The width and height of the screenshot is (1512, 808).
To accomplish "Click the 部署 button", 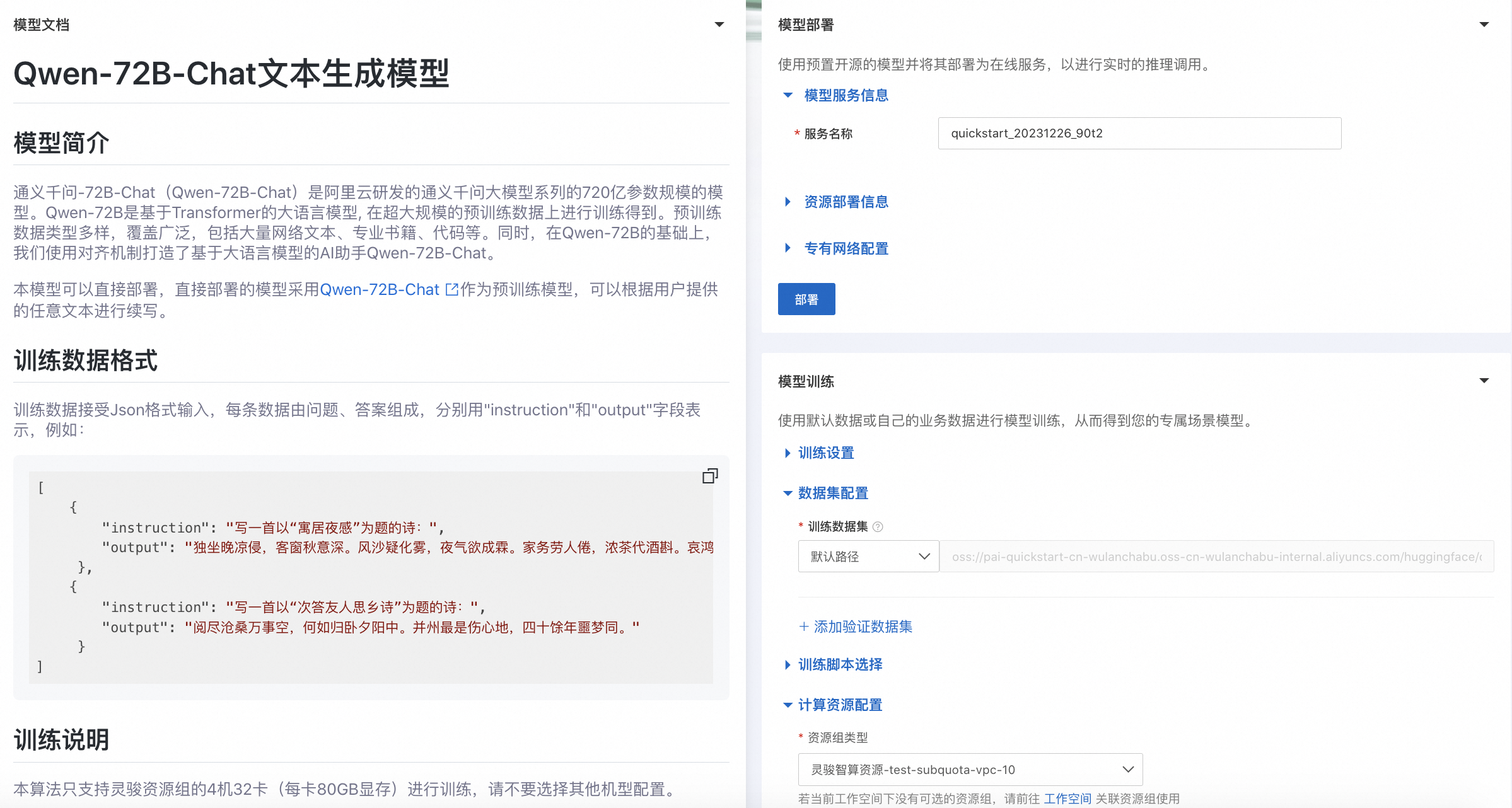I will (x=806, y=299).
